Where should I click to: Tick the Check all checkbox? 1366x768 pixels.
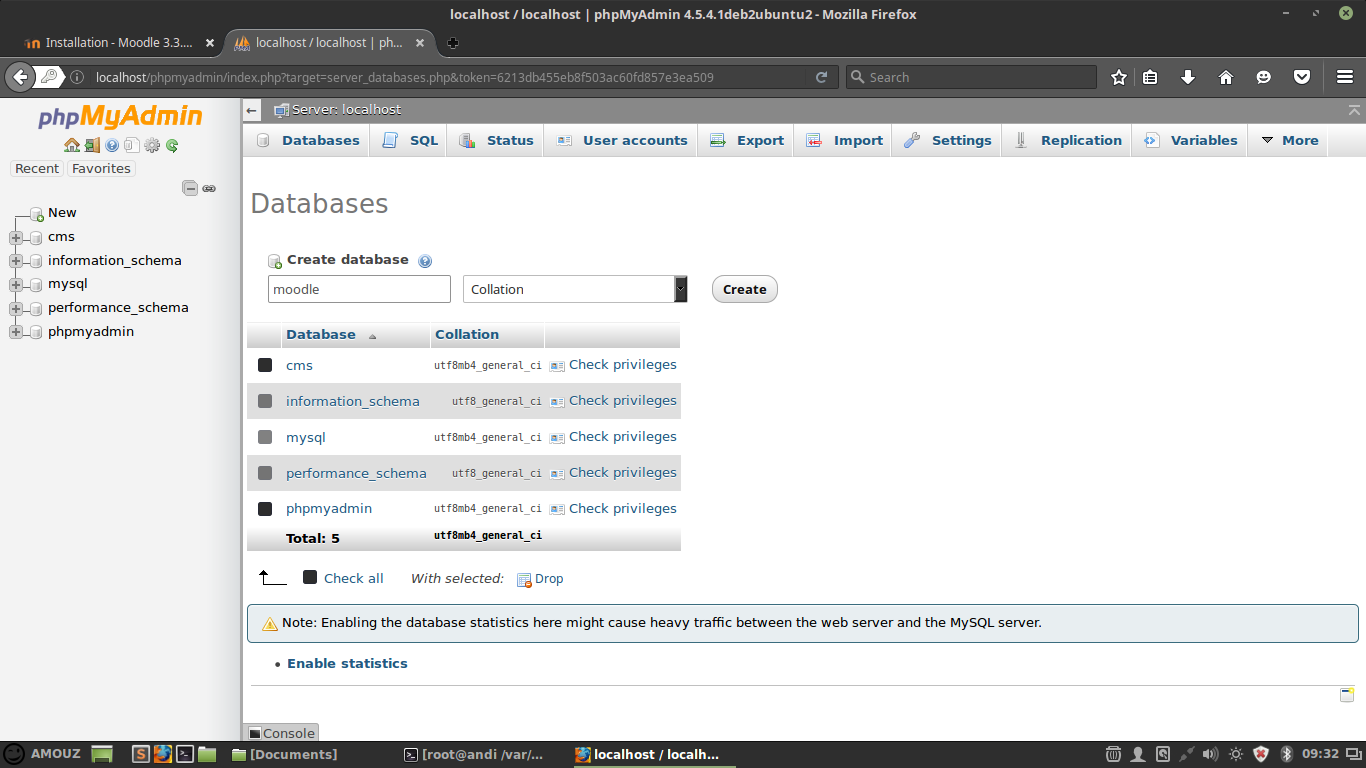(310, 577)
